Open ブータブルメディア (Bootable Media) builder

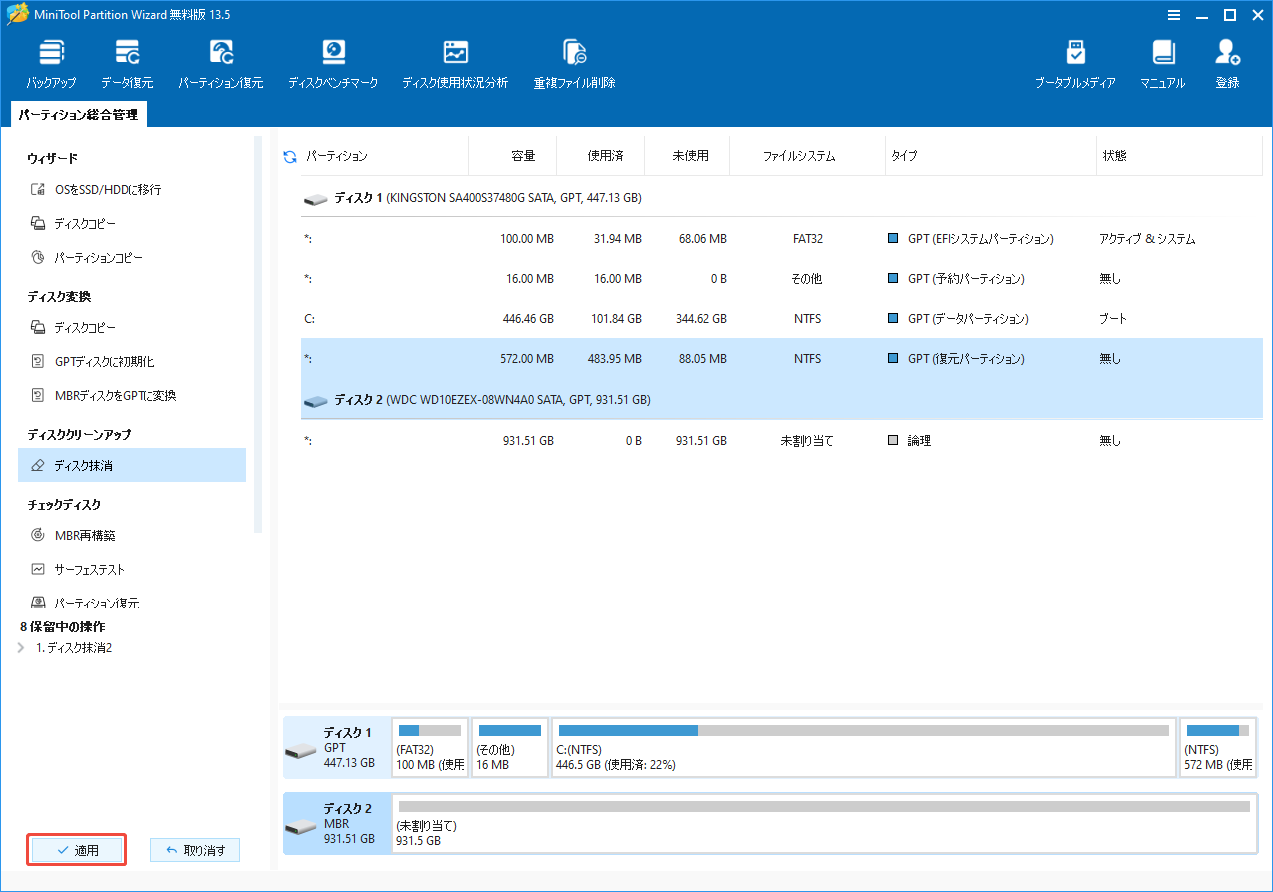[x=1076, y=60]
